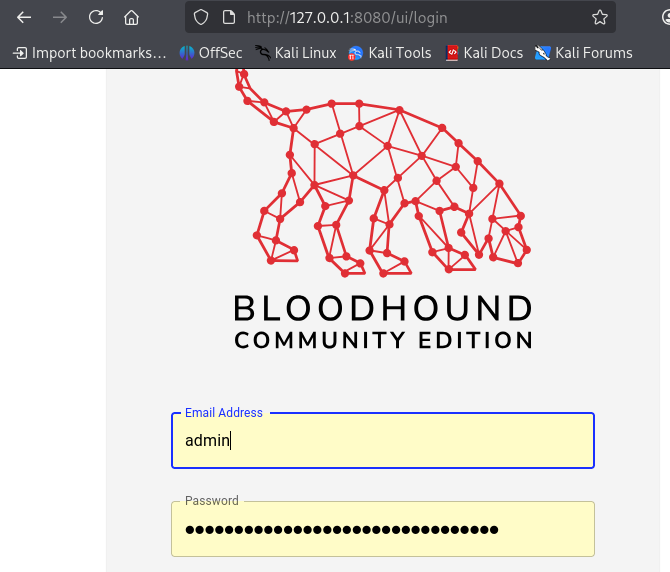Reload the login page
Image resolution: width=670 pixels, height=572 pixels.
[96, 18]
